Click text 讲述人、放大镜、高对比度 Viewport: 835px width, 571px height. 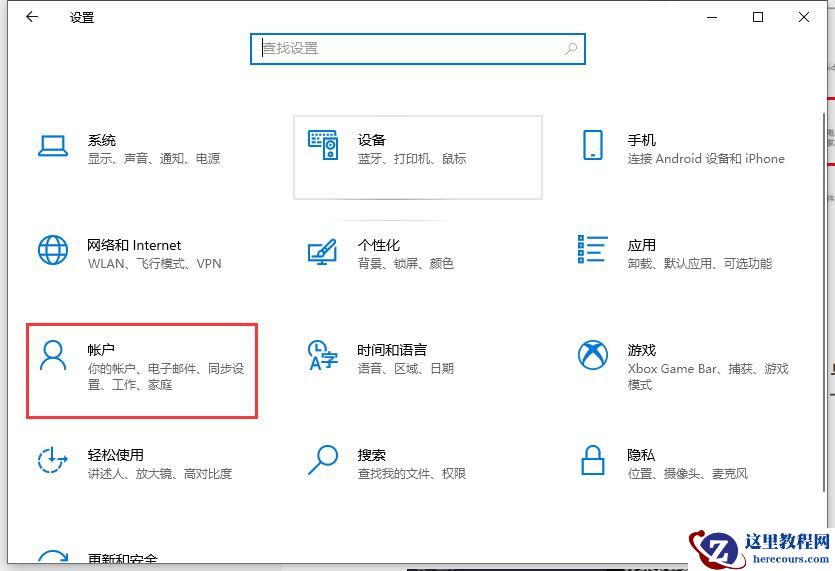tap(160, 474)
